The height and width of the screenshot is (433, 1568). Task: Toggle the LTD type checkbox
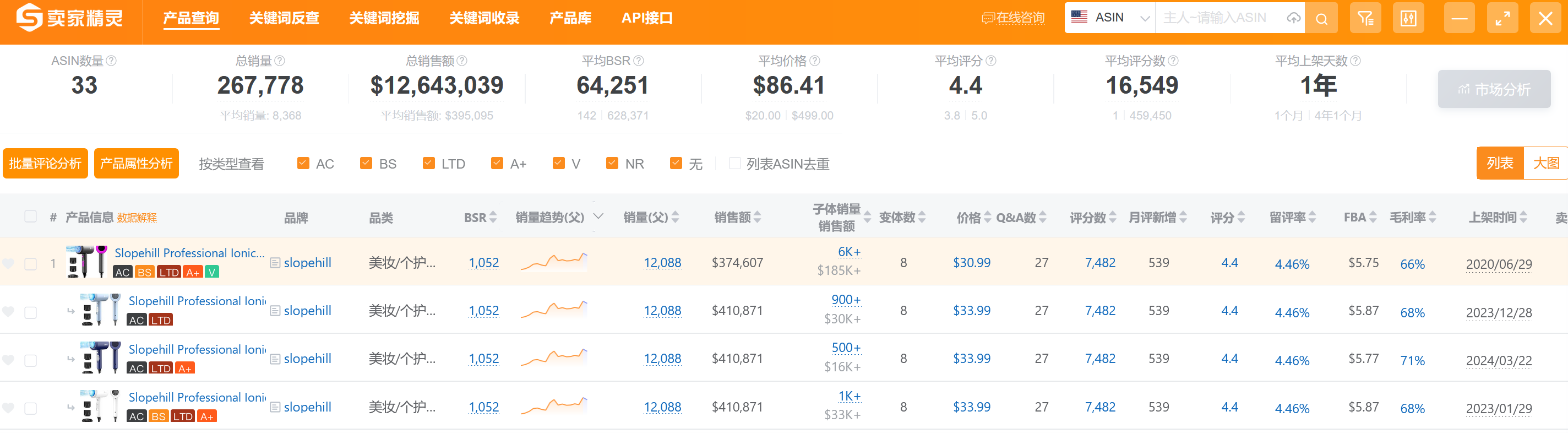[428, 163]
